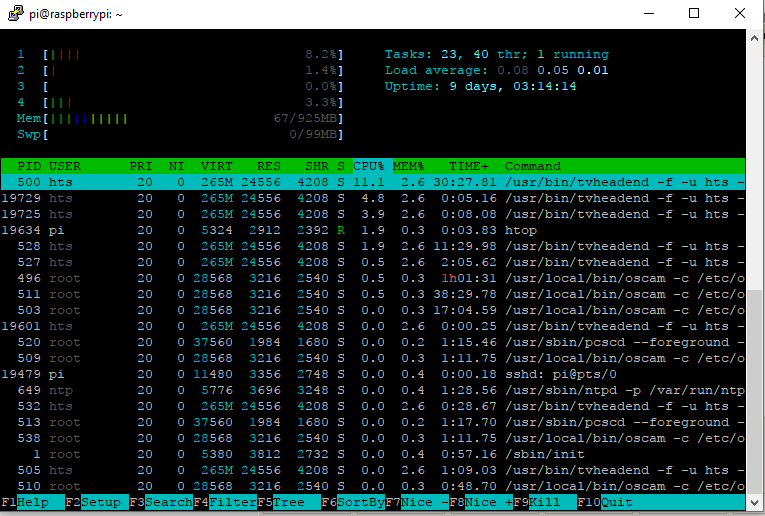Maximize the PuTTY window
This screenshot has width=765, height=516.
694,13
